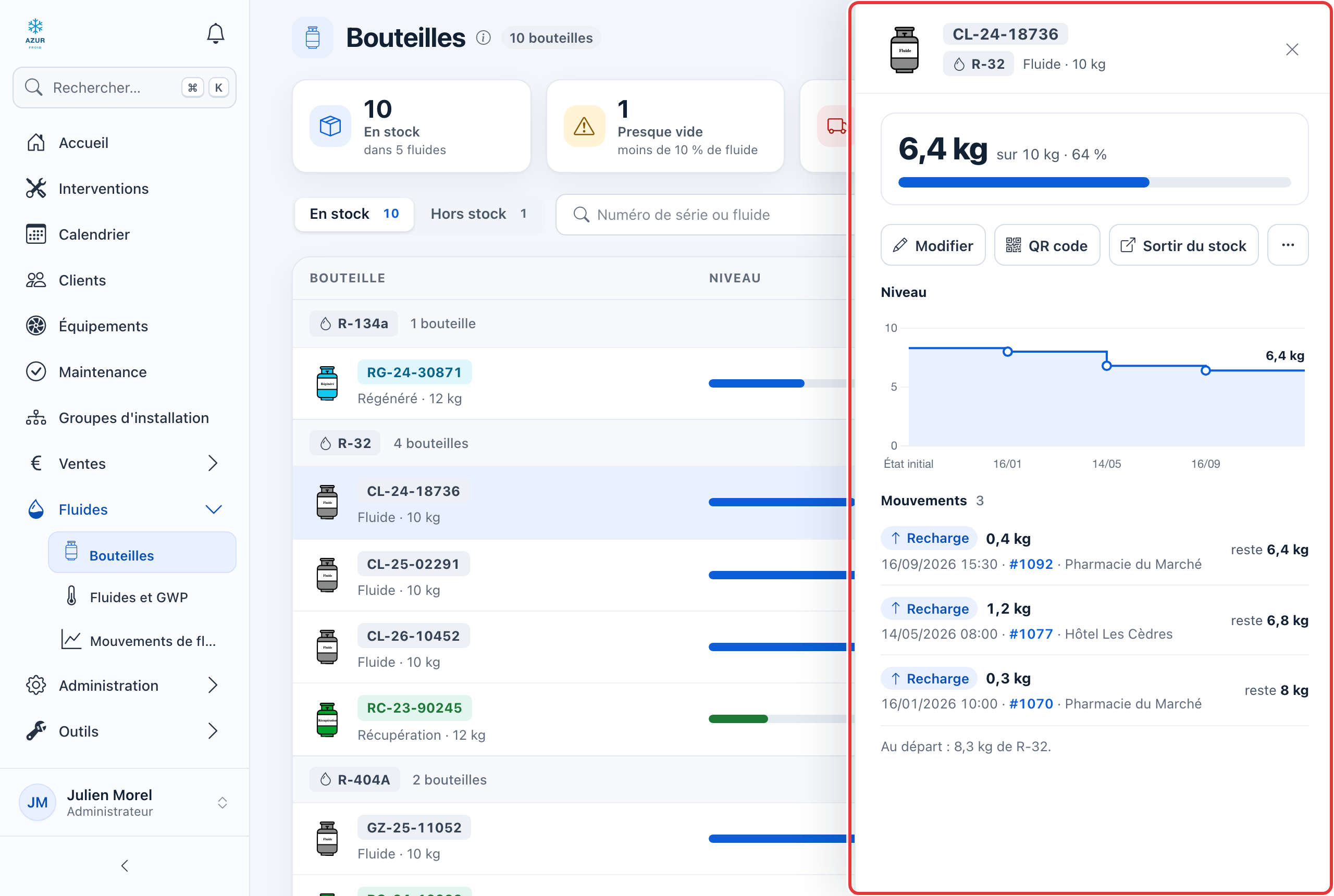Click the En stock box card icon
The height and width of the screenshot is (896, 1334).
330,126
